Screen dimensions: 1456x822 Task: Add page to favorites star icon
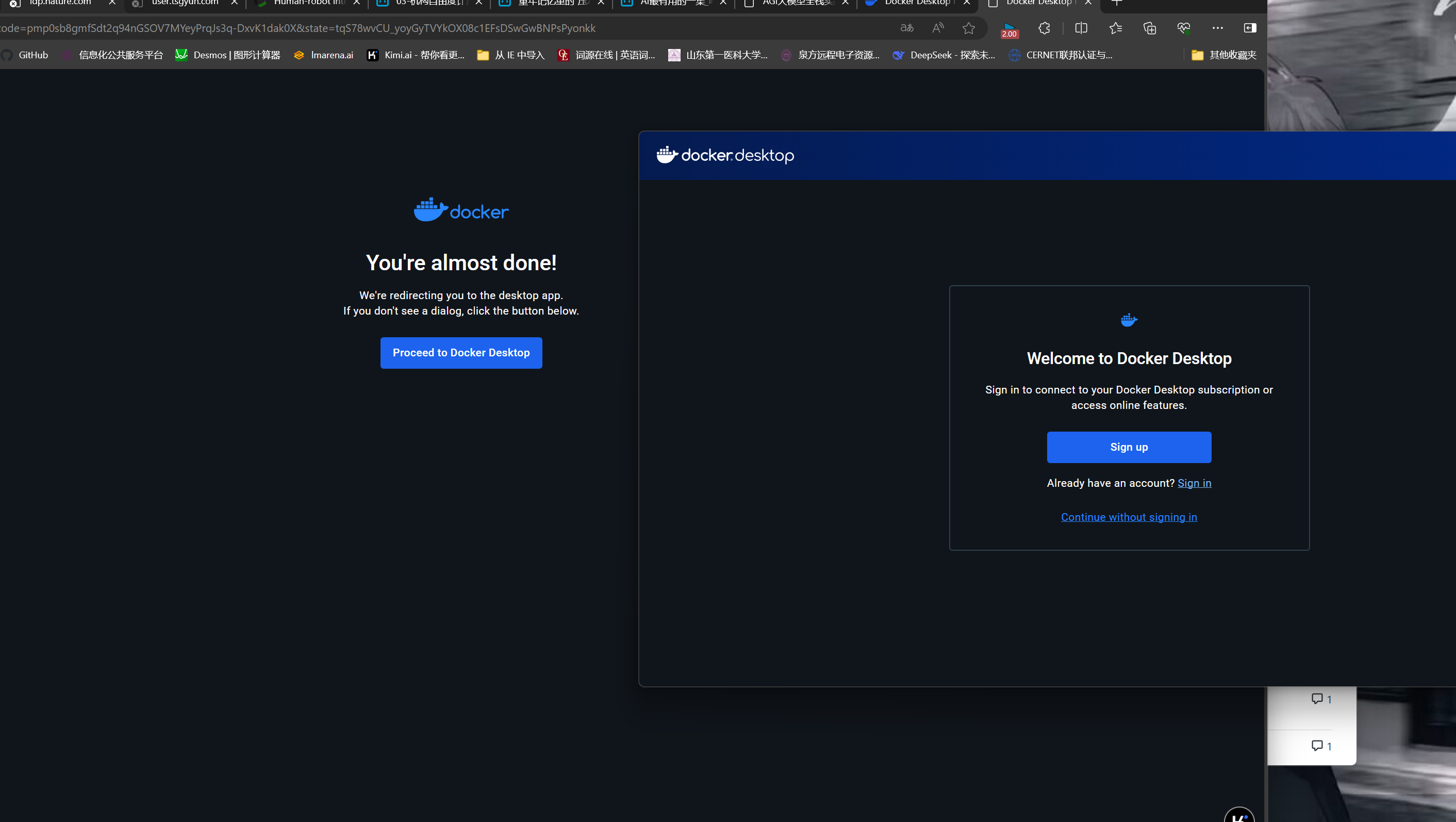click(969, 28)
